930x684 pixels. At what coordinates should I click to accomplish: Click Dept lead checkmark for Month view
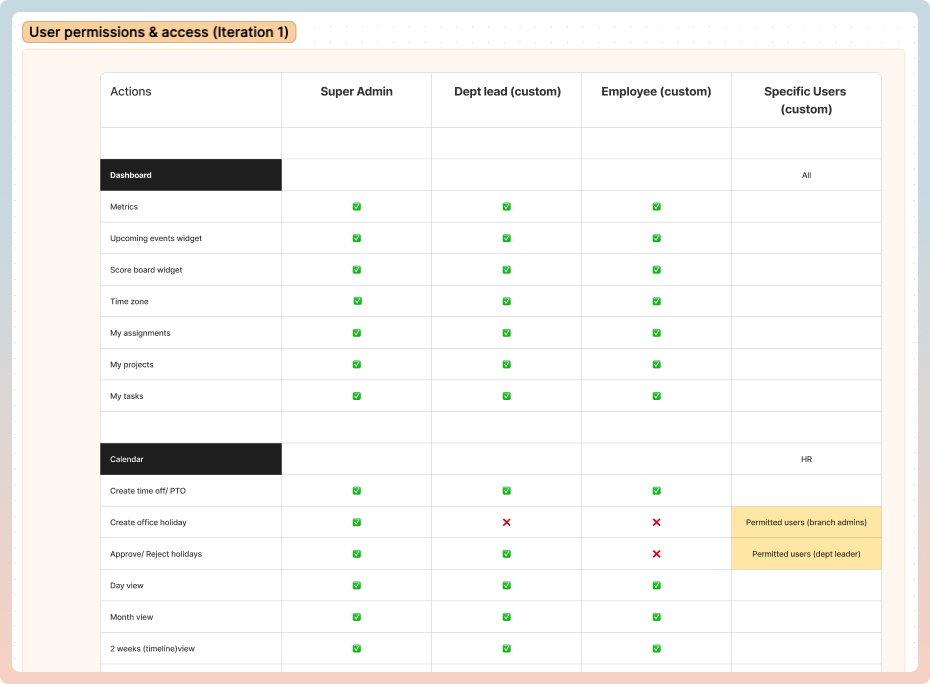pos(507,617)
